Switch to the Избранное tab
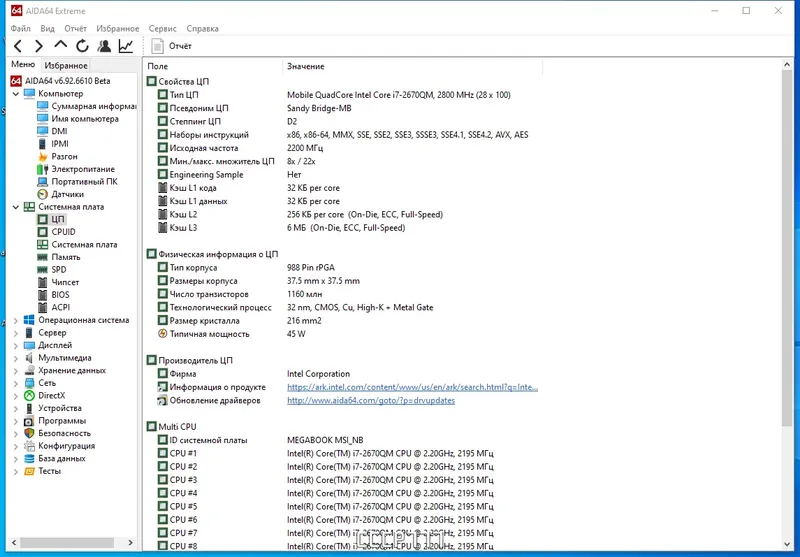 tap(65, 65)
